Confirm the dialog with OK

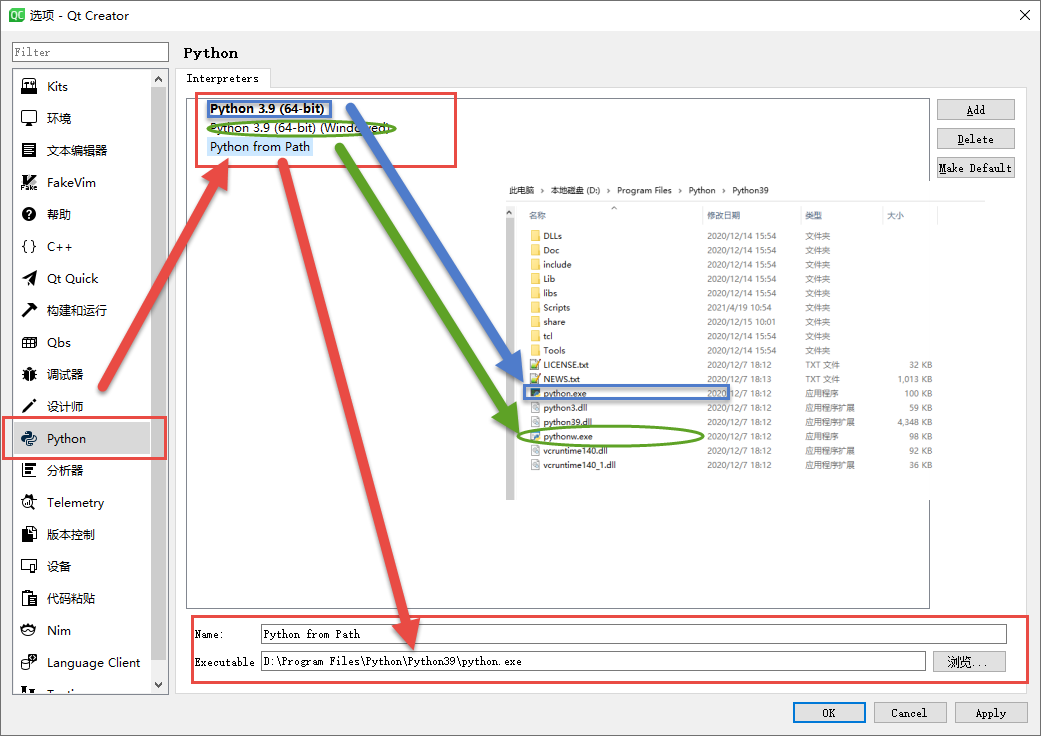pyautogui.click(x=829, y=713)
